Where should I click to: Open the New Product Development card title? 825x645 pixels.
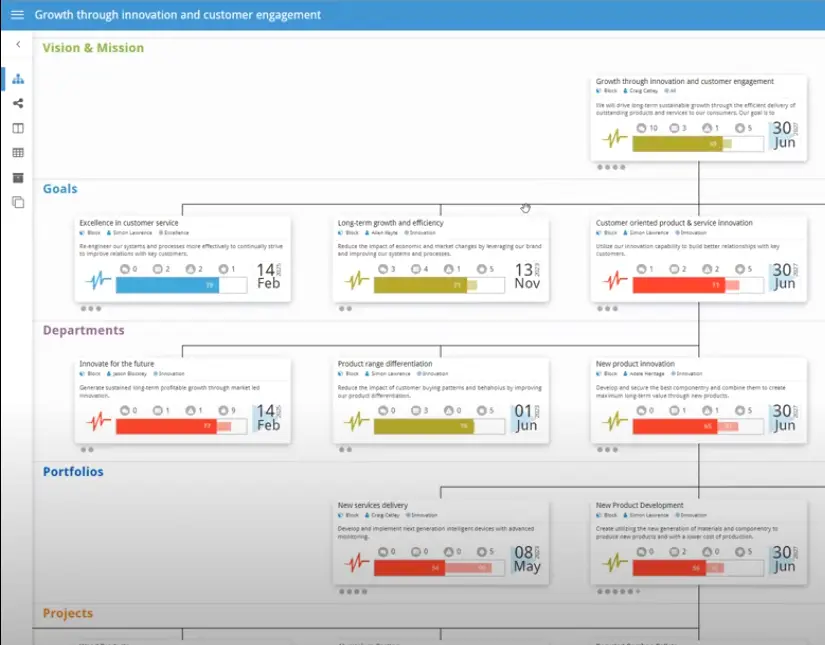coord(639,505)
